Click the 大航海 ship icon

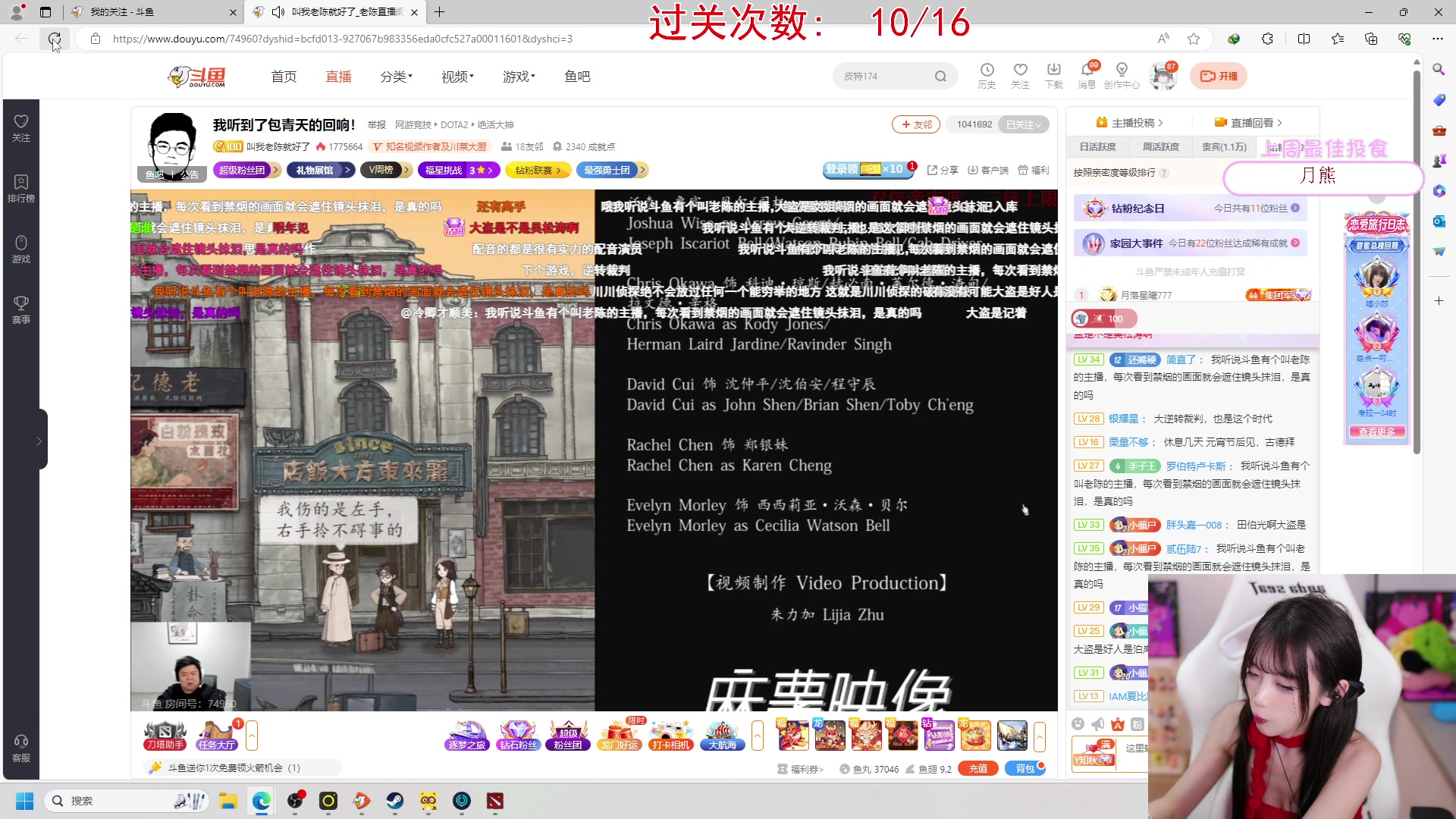(722, 735)
